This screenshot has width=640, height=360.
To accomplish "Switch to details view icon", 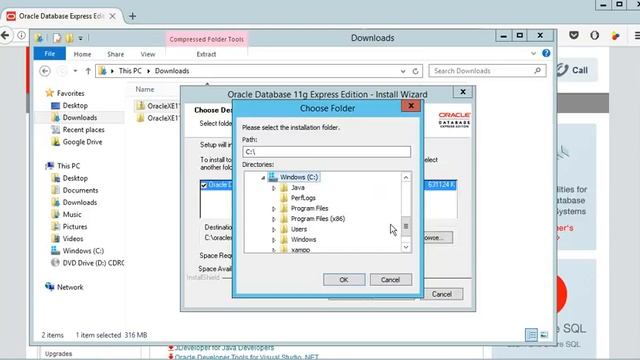I will [531, 335].
